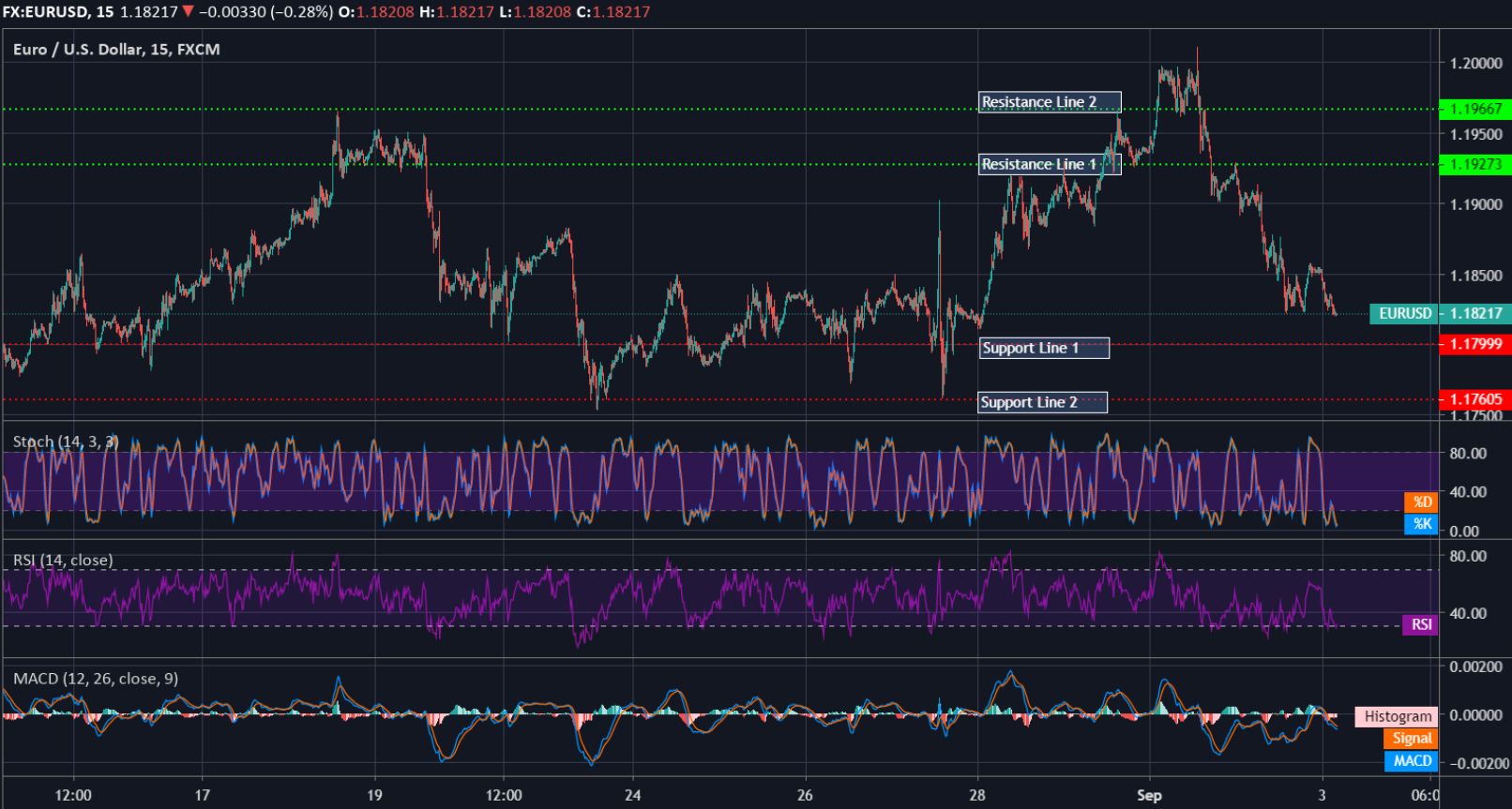The image size is (1512, 809).
Task: Click the 3 date on time axis
Action: (x=1322, y=795)
